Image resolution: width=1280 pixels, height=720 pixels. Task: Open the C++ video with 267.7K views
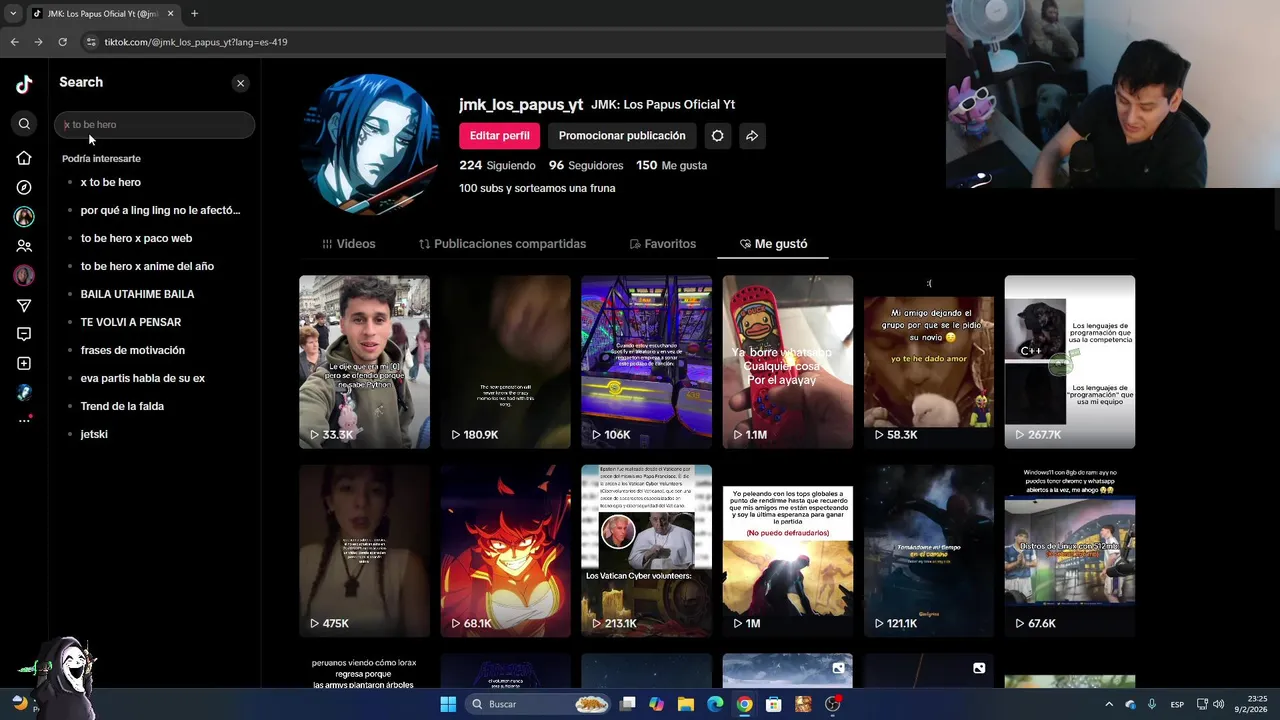pyautogui.click(x=1070, y=362)
